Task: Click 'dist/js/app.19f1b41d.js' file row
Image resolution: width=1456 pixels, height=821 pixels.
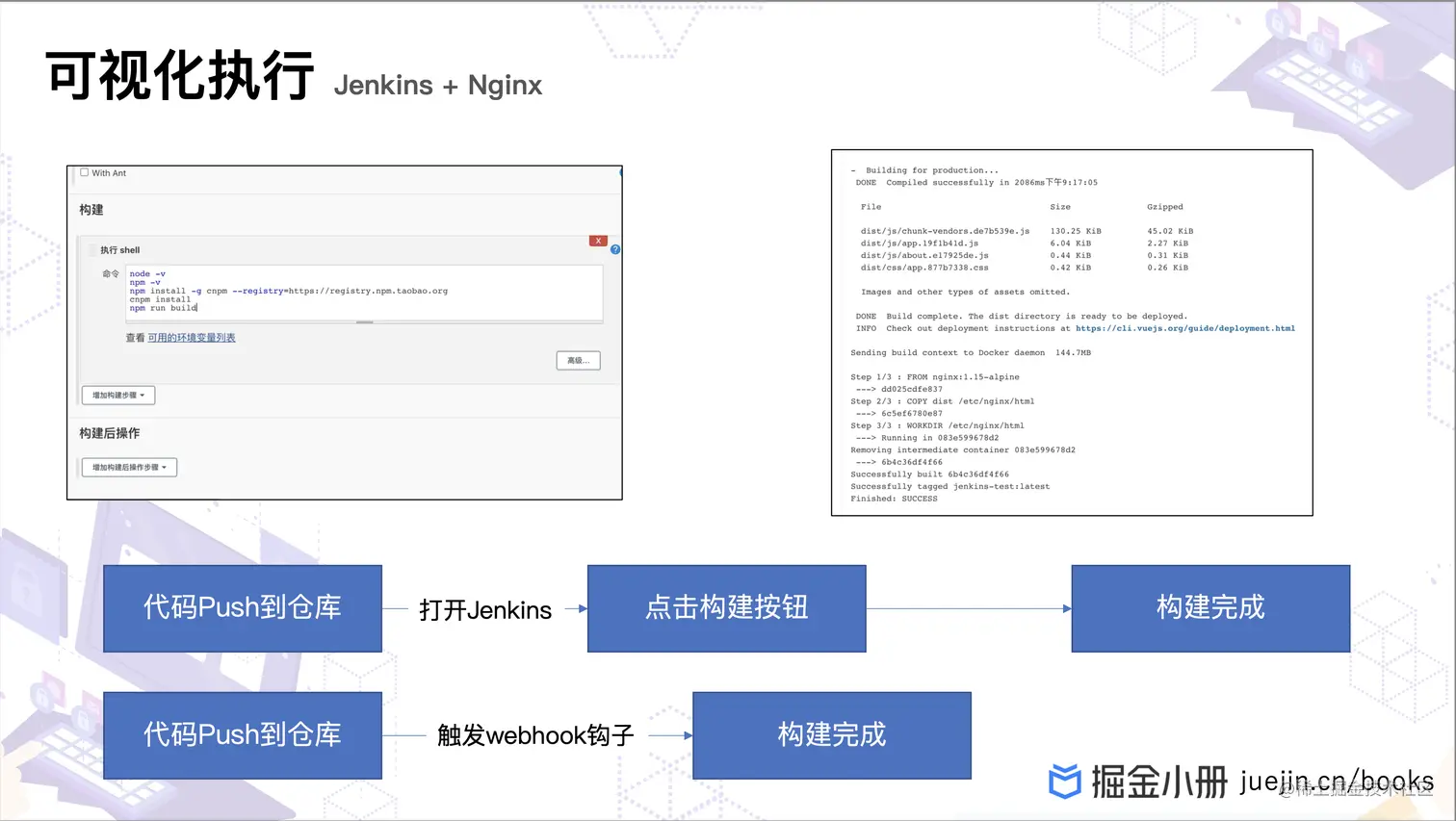Action: click(1025, 244)
